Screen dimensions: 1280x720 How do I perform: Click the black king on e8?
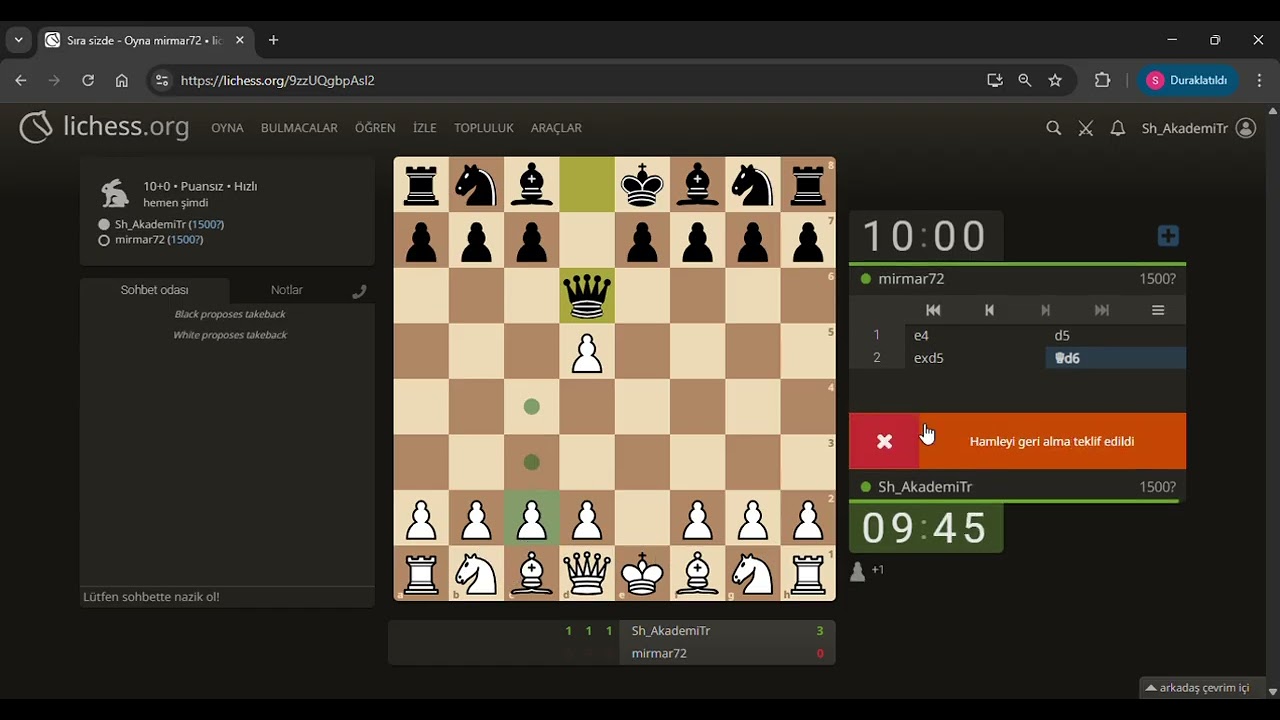[642, 185]
